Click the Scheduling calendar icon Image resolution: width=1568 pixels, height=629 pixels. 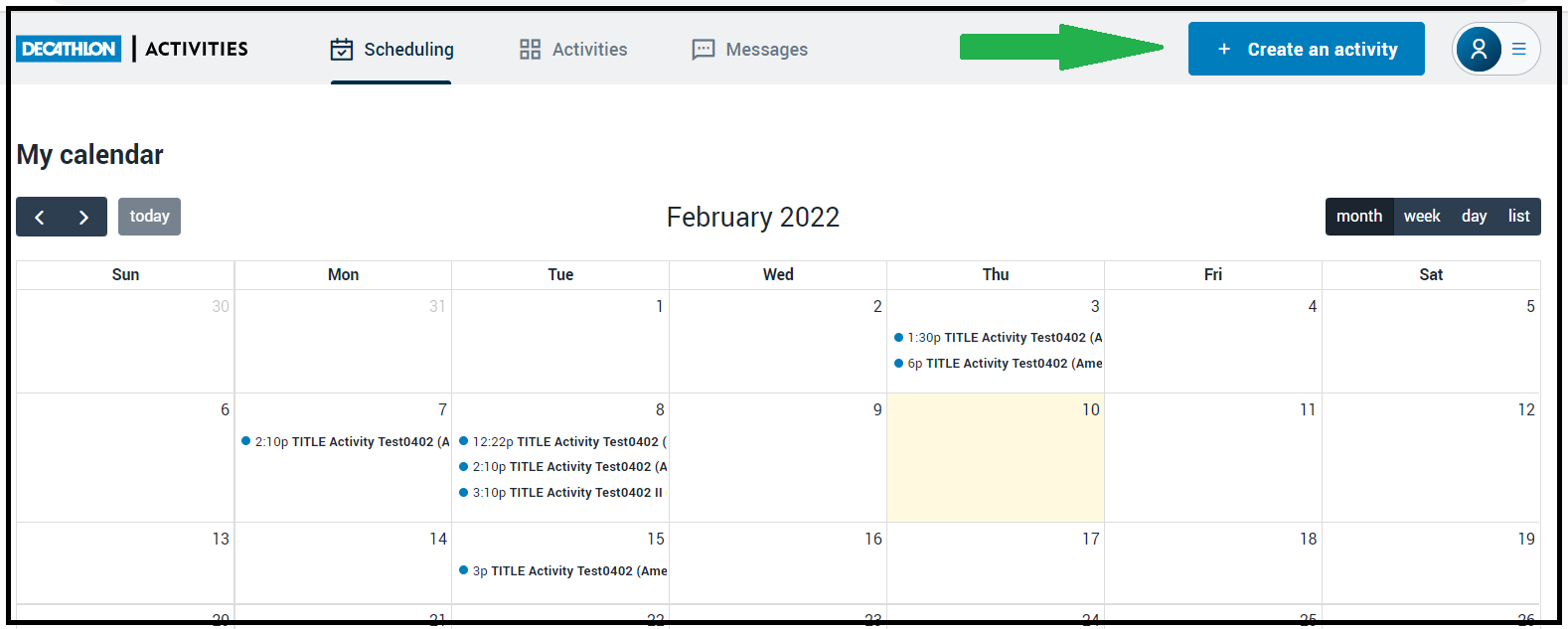pyautogui.click(x=342, y=50)
